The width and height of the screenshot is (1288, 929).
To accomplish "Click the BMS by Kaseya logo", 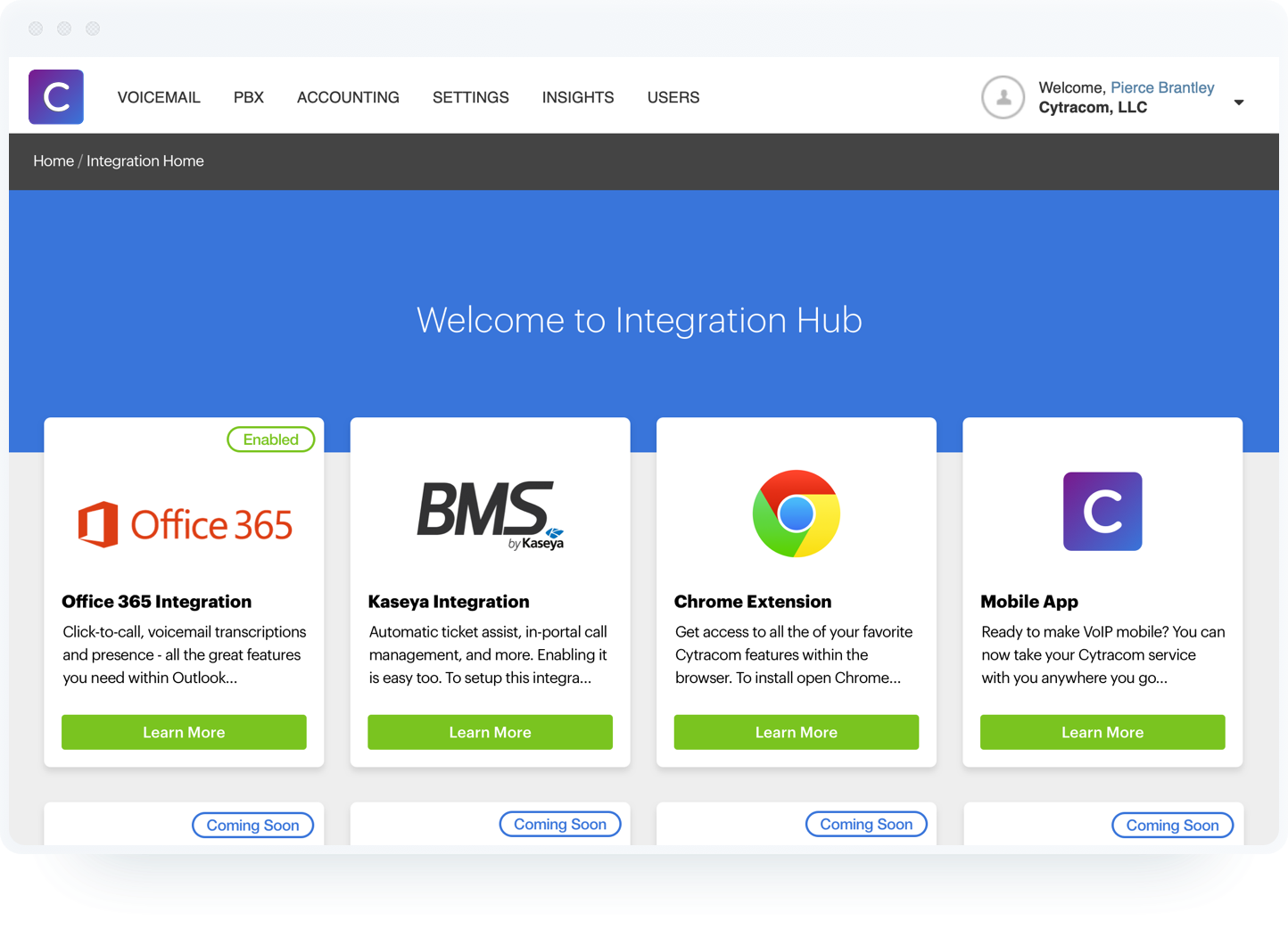I will click(491, 515).
